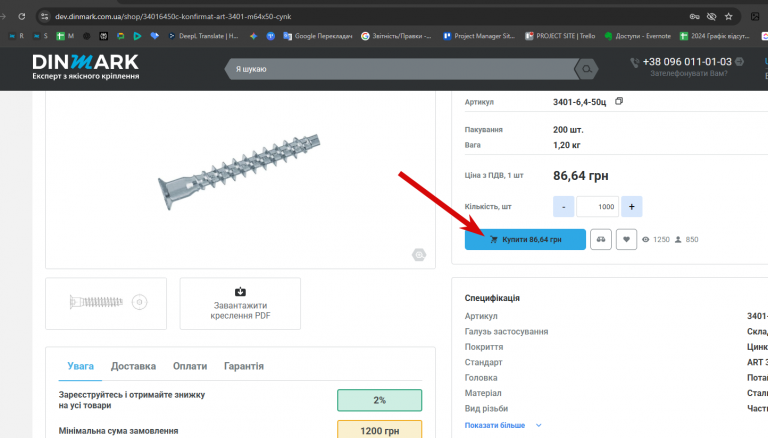This screenshot has height=438, width=768.
Task: Click the 'Специфікація' heading
Action: click(x=492, y=298)
